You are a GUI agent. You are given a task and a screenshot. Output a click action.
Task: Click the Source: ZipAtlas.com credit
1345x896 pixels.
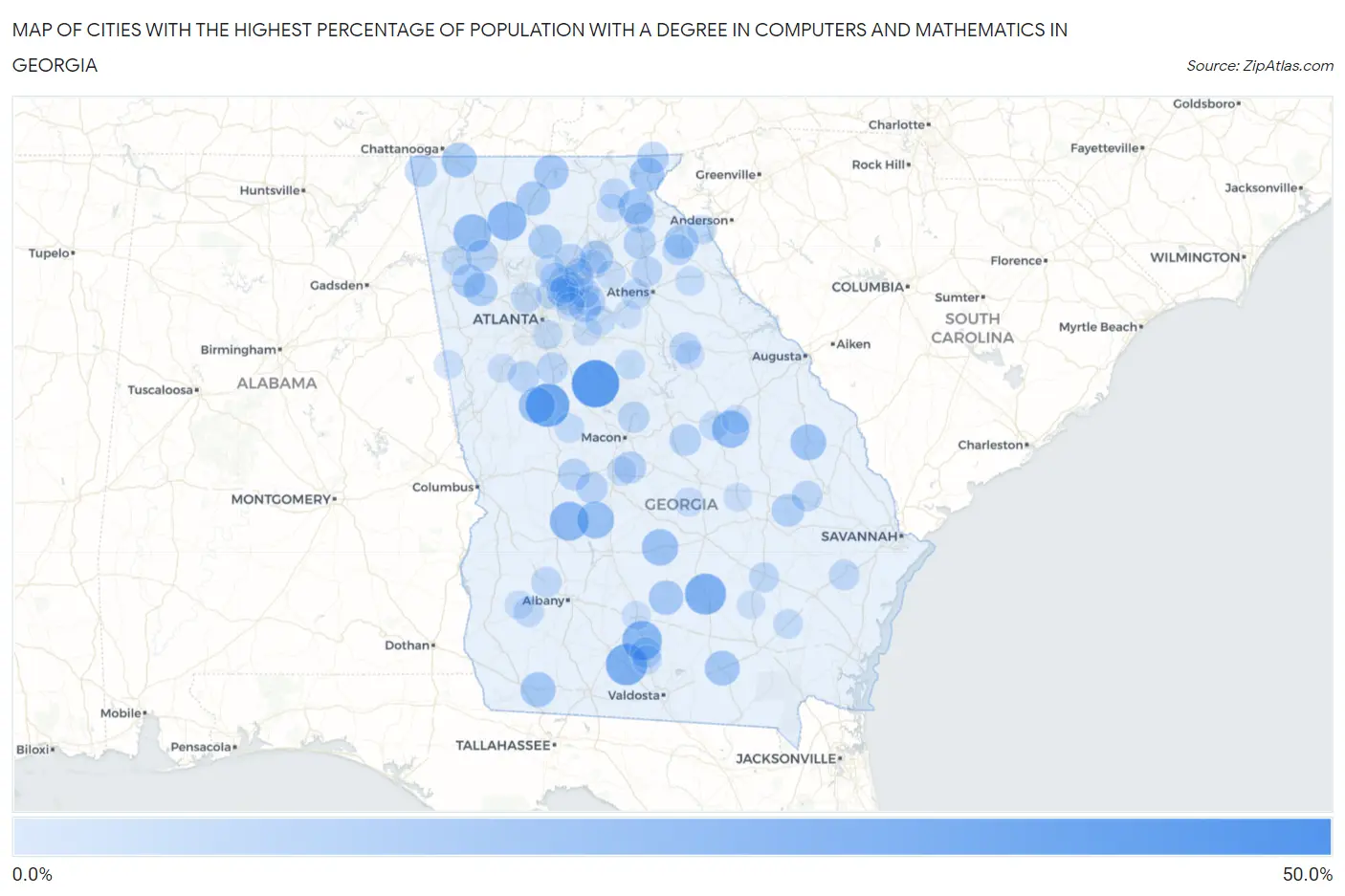click(x=1260, y=66)
